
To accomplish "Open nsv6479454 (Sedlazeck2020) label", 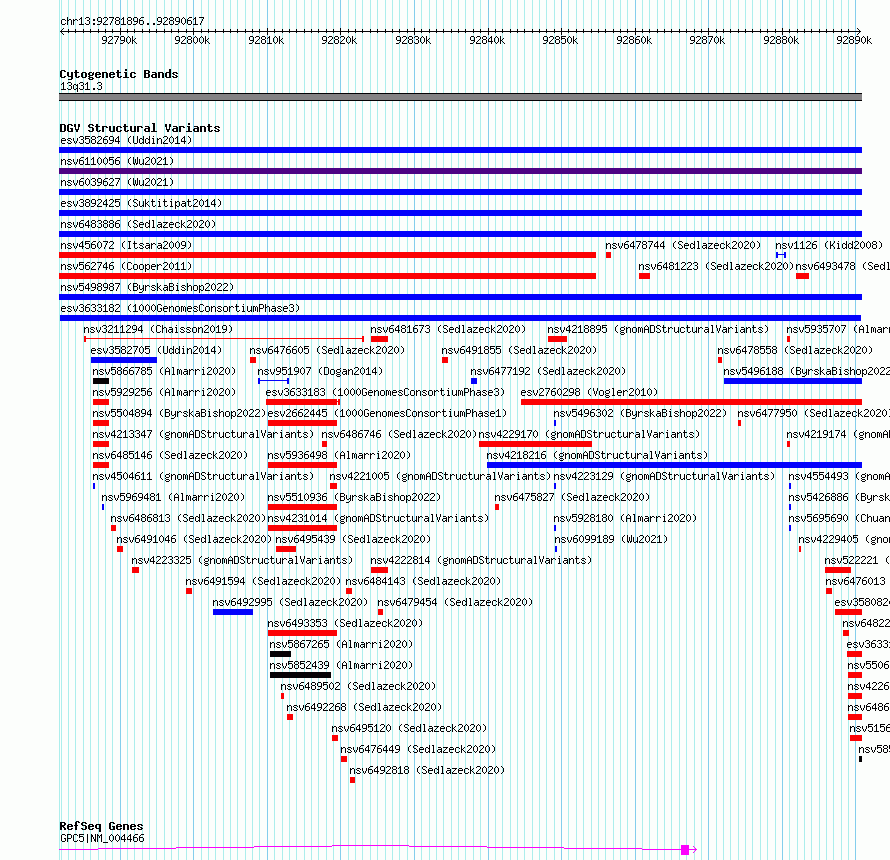I will point(455,602).
